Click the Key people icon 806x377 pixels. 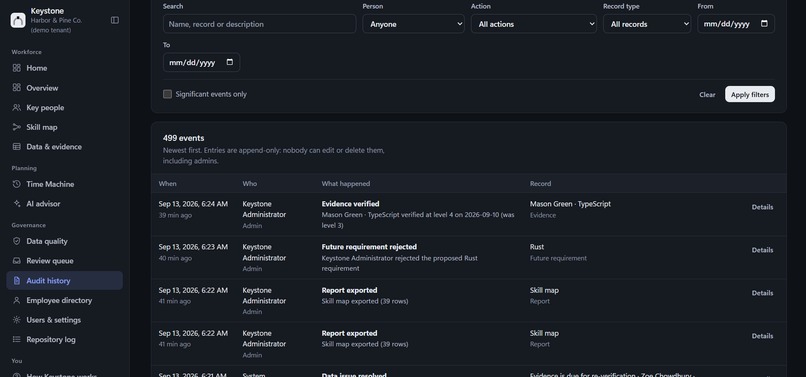tap(16, 107)
